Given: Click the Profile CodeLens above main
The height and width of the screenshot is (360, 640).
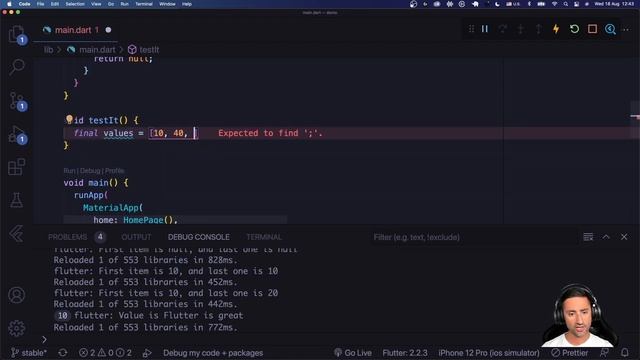Looking at the screenshot, I should point(114,171).
